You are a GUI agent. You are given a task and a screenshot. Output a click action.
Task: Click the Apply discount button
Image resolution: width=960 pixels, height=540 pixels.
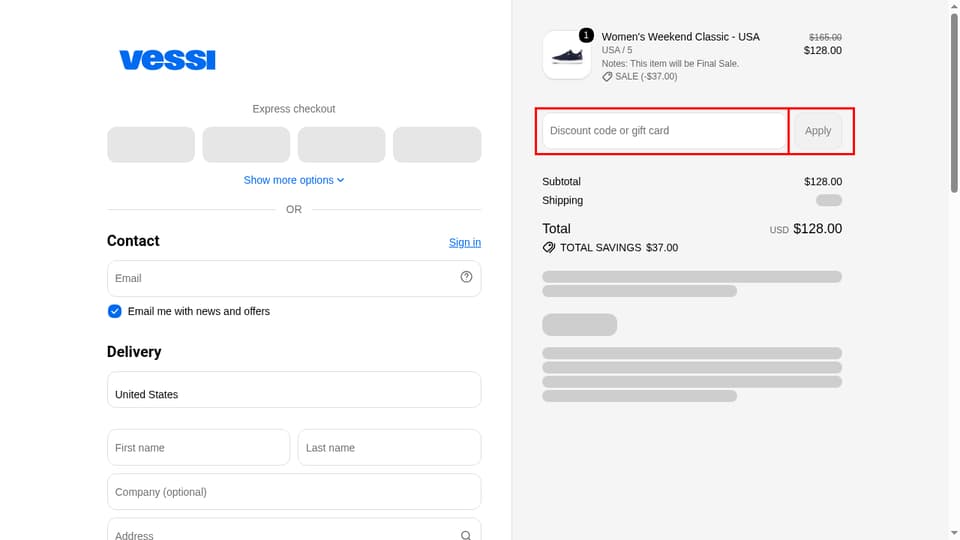(x=818, y=130)
